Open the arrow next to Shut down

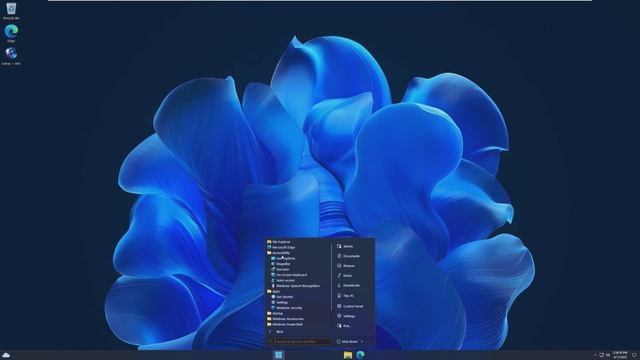(362, 342)
